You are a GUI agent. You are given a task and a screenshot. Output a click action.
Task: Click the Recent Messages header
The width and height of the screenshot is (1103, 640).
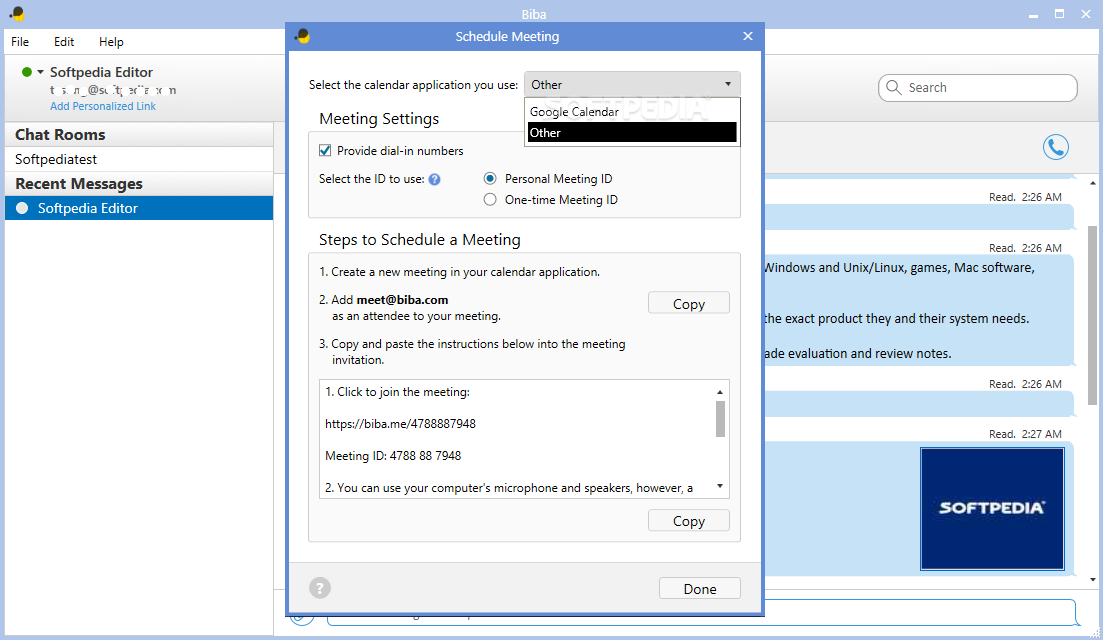coord(139,184)
